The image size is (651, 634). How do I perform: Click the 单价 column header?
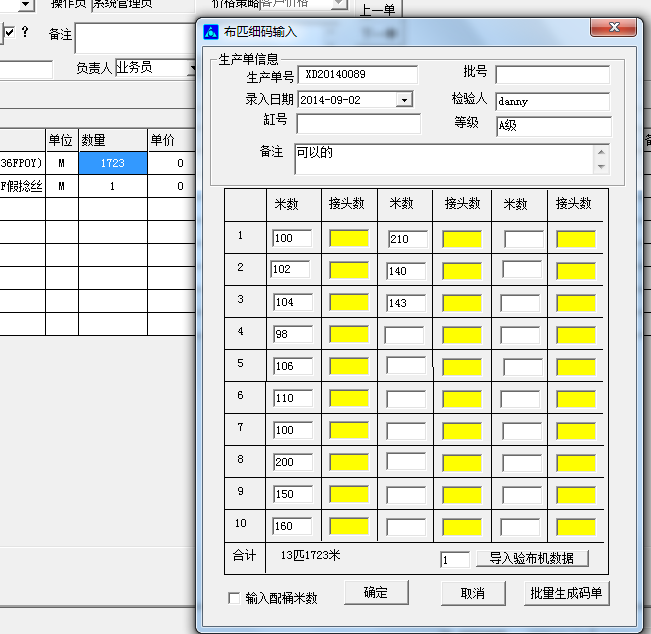[x=172, y=140]
